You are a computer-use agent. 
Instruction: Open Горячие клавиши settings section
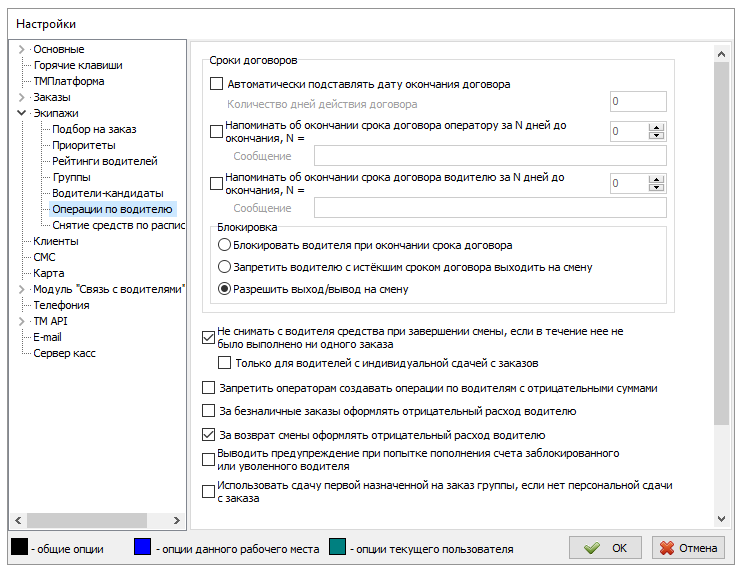(73, 65)
